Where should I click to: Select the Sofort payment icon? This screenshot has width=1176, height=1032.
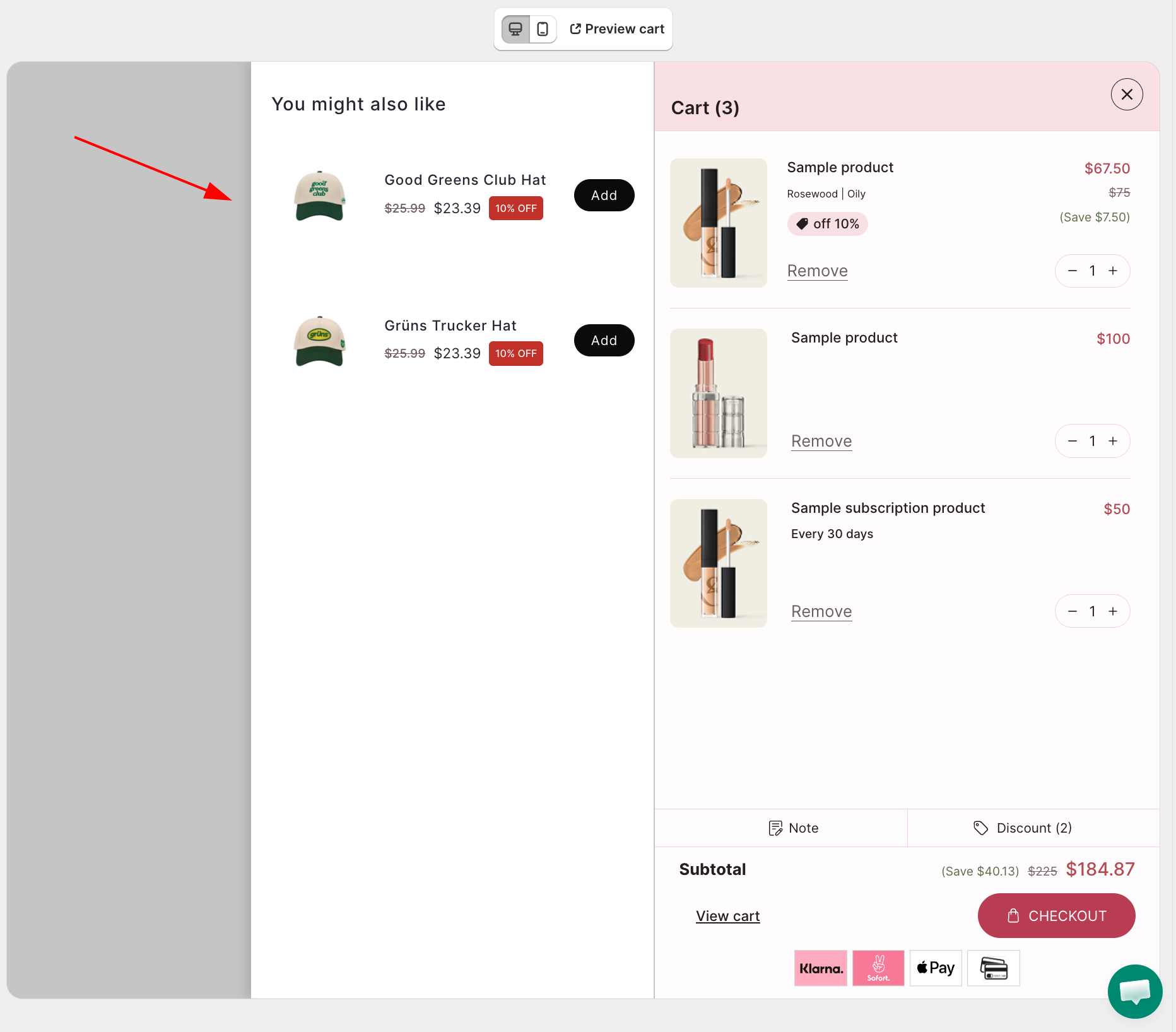(x=878, y=968)
